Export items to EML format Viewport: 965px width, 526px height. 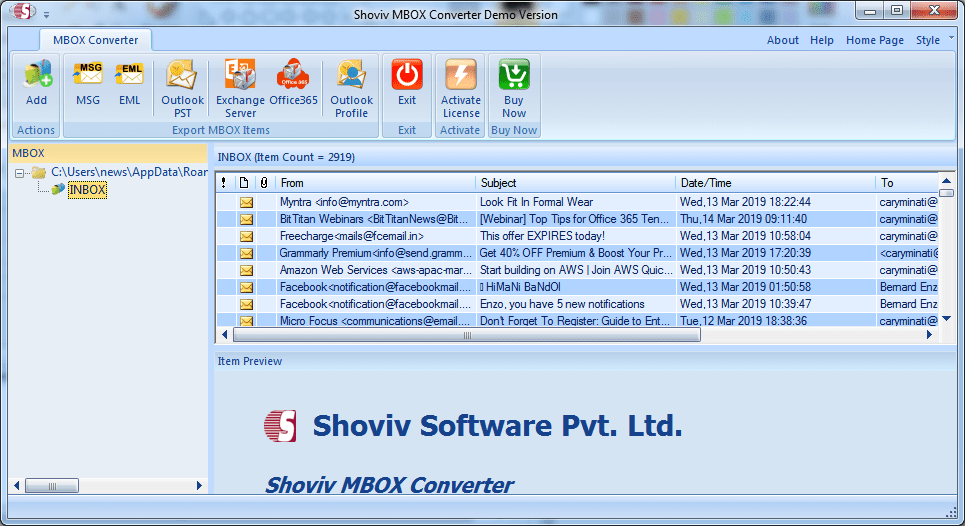pyautogui.click(x=129, y=83)
